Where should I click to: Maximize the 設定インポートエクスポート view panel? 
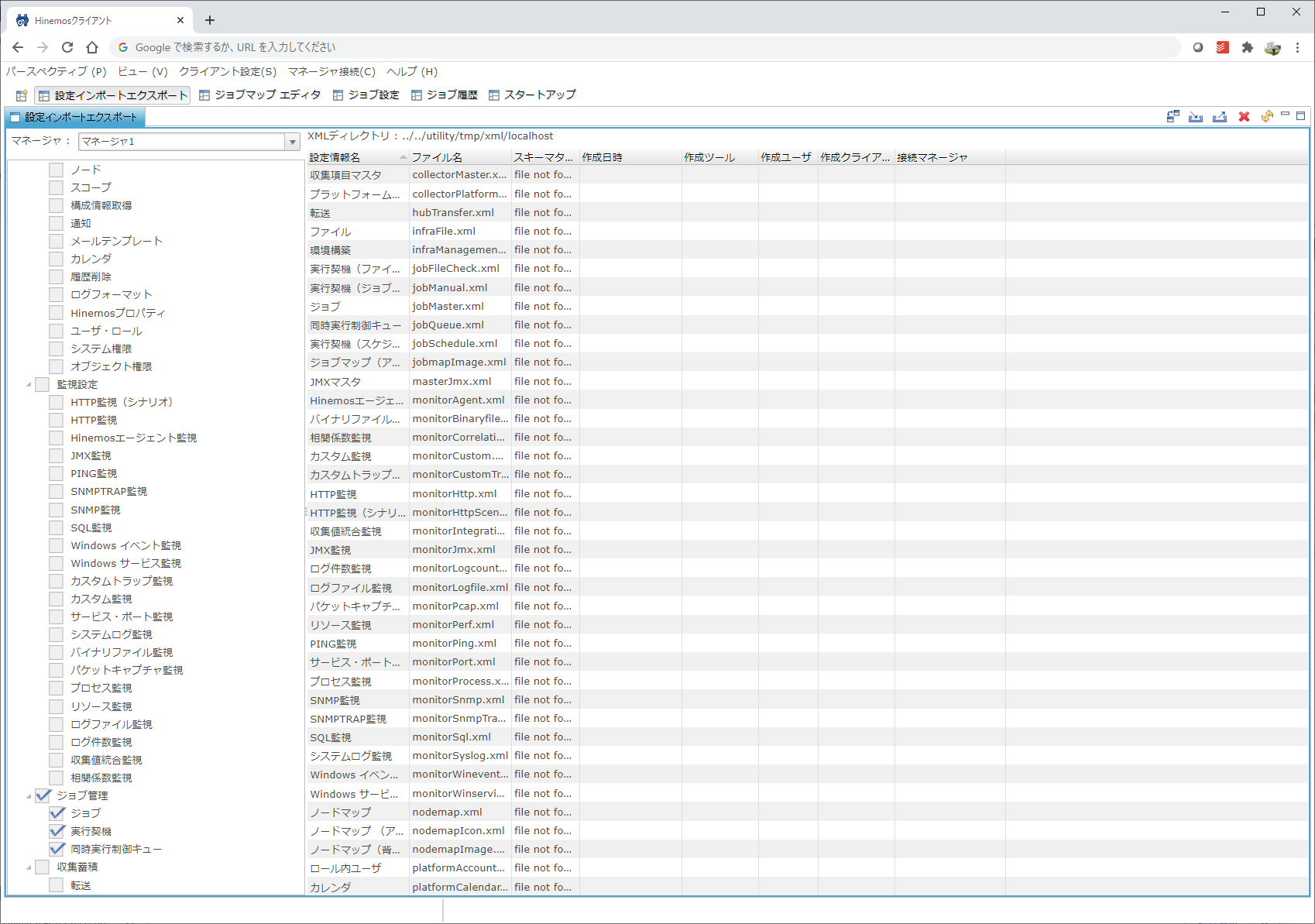1301,115
